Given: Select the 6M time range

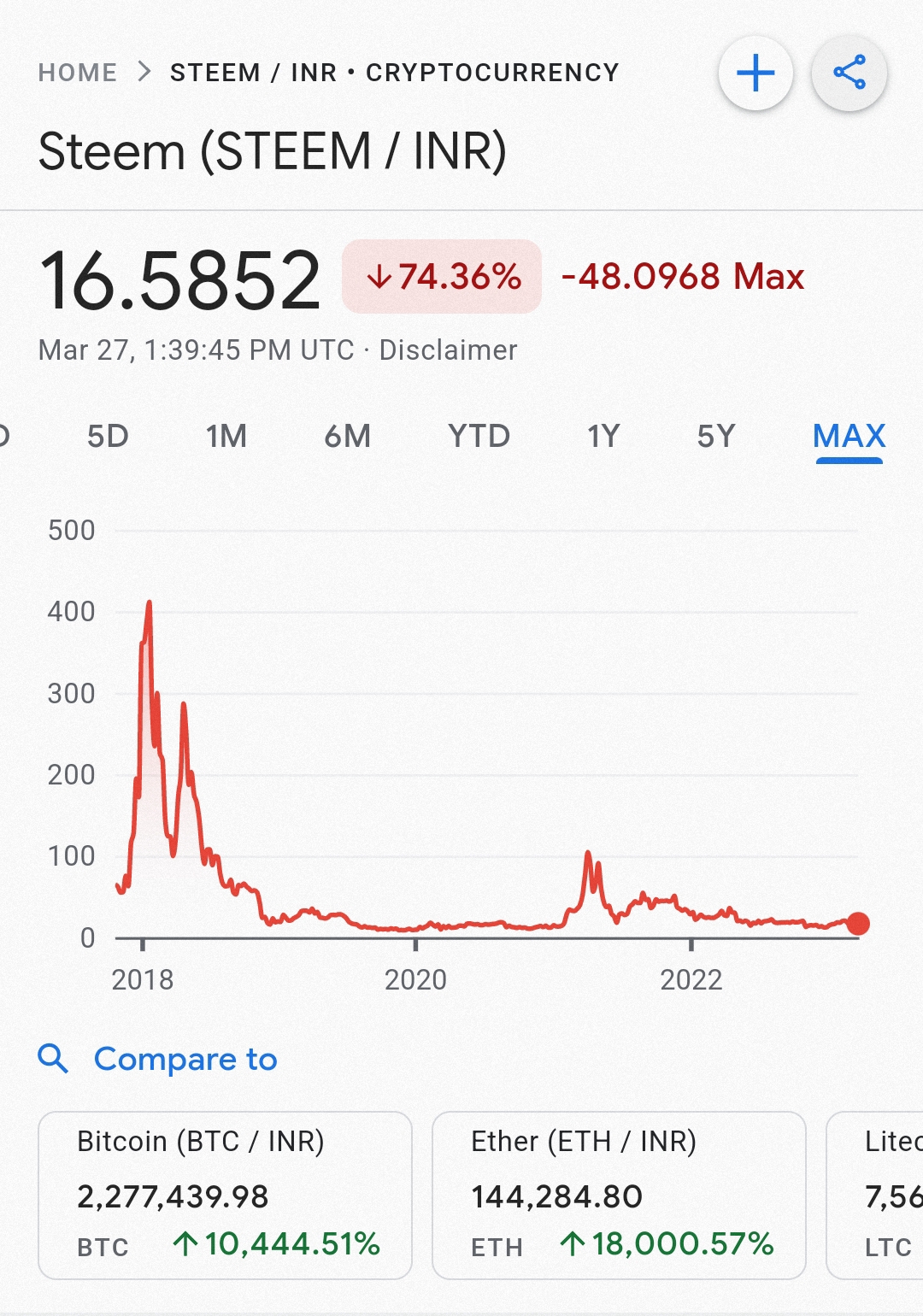Looking at the screenshot, I should (347, 437).
